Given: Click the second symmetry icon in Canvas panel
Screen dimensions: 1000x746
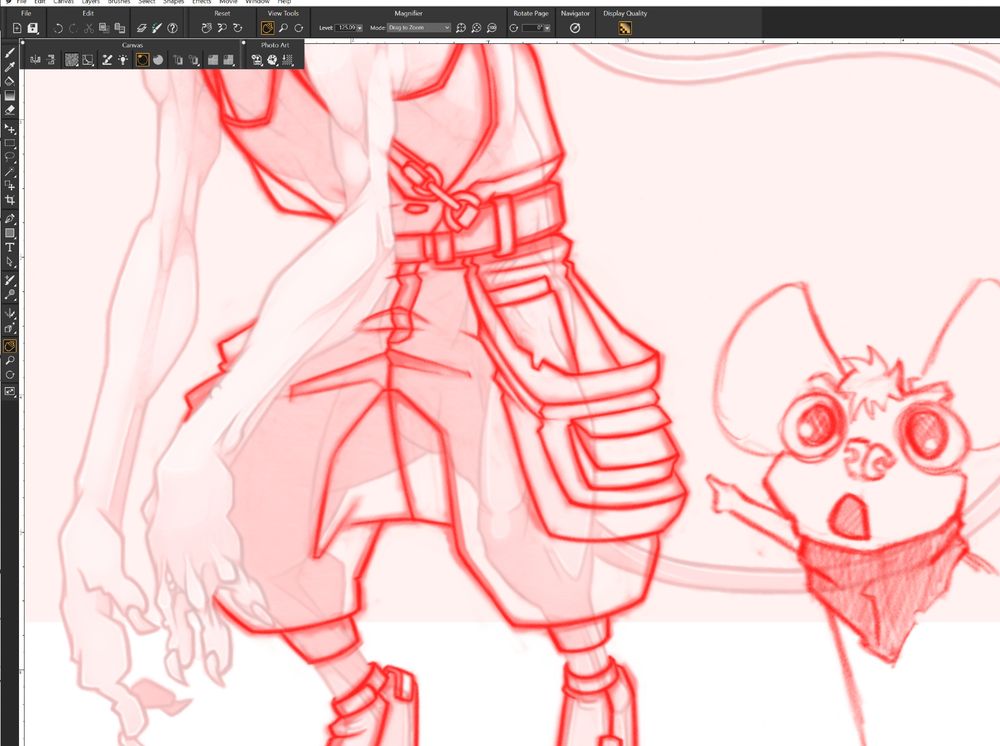Looking at the screenshot, I should click(51, 60).
